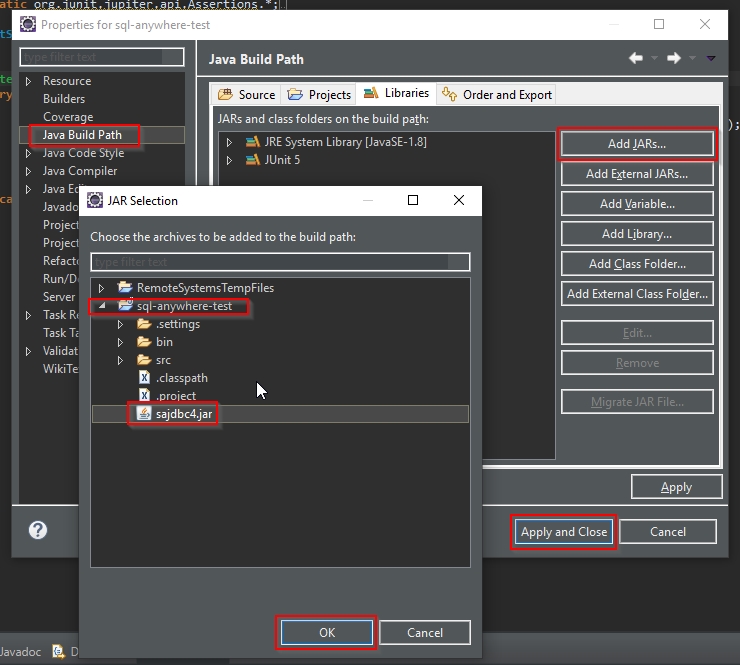Expand the .settings folder
Screen dimensions: 740x665
(120, 324)
